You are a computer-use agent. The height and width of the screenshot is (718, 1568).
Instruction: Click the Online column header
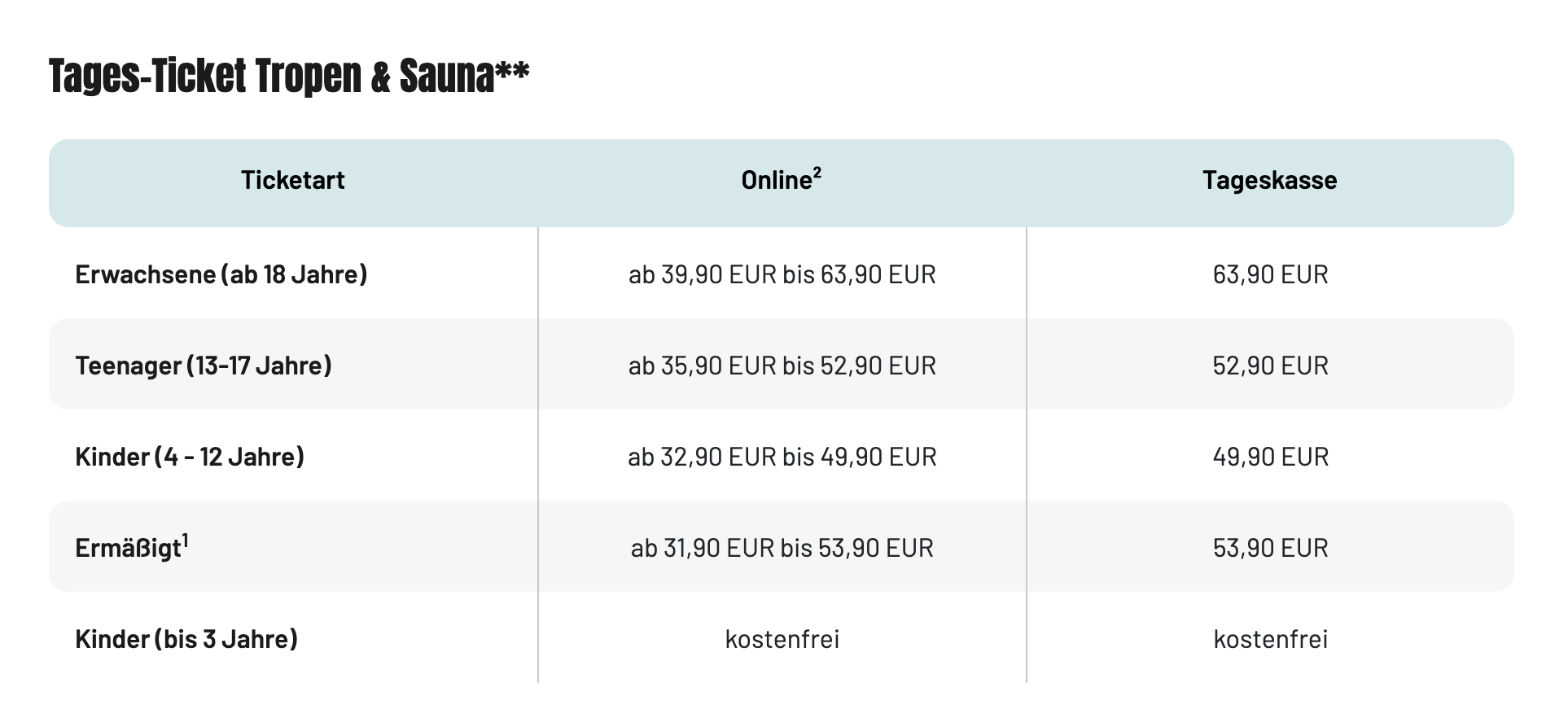(781, 180)
